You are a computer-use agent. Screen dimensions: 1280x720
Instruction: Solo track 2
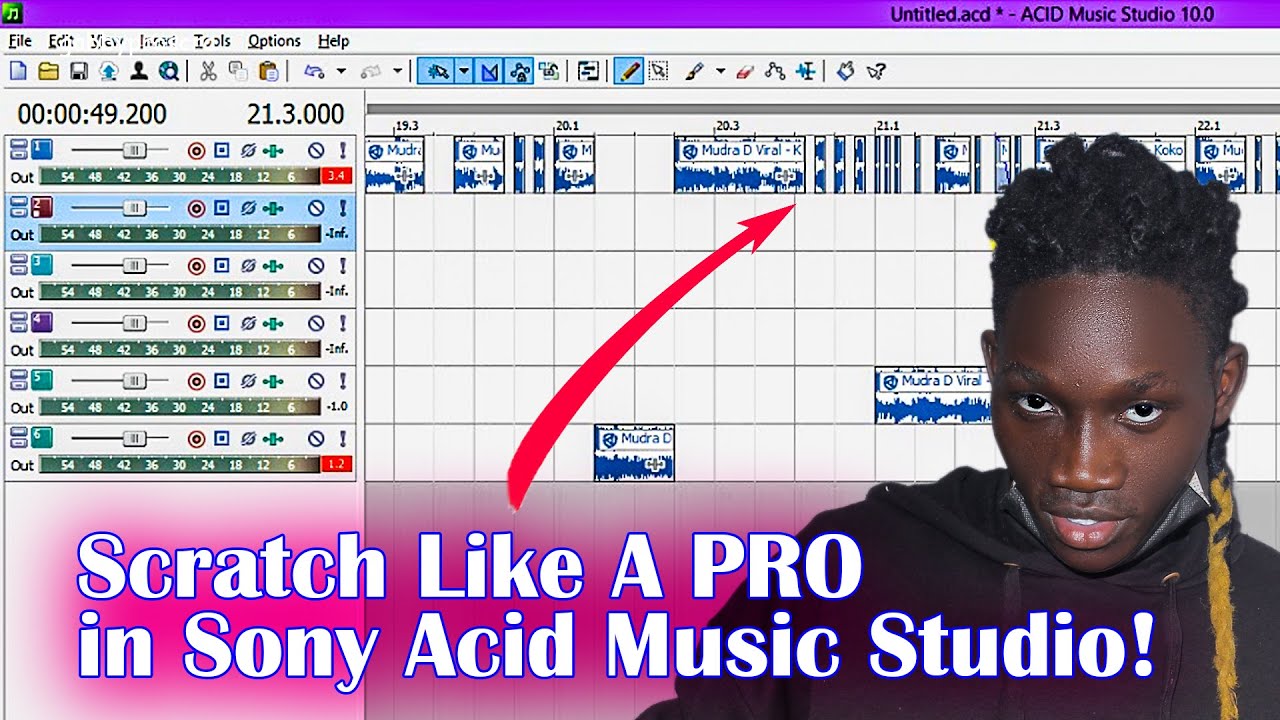pyautogui.click(x=342, y=208)
